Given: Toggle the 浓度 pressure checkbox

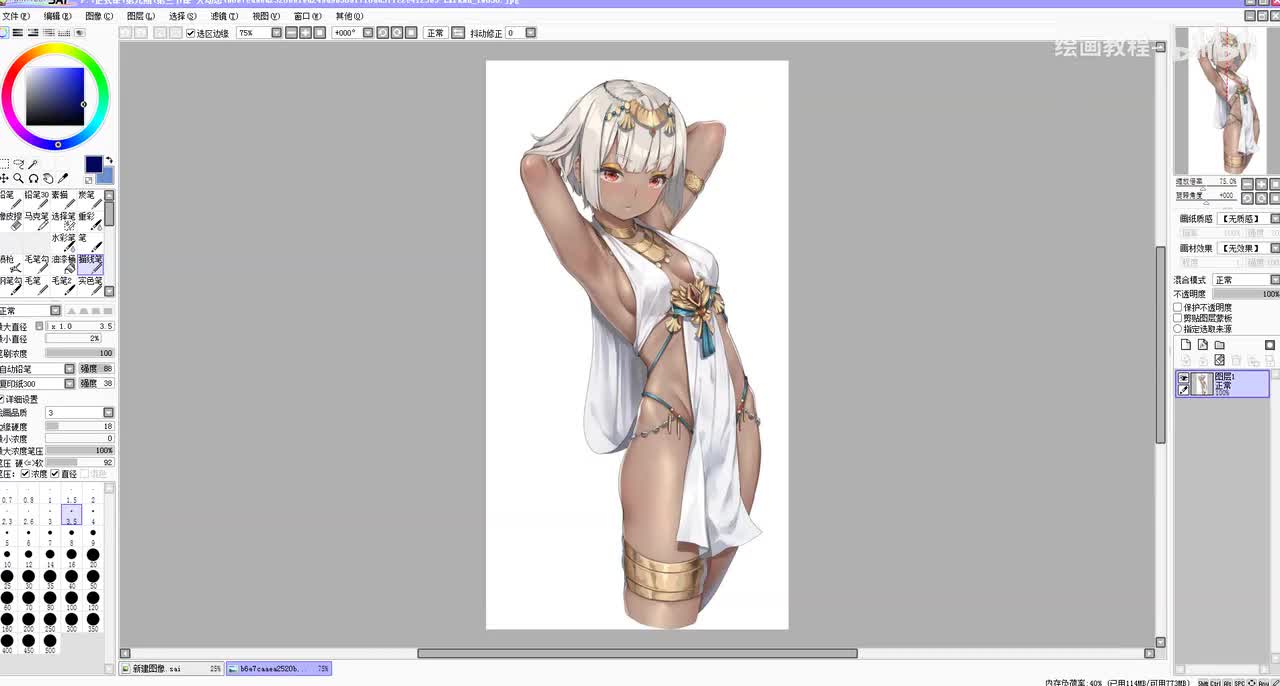Looking at the screenshot, I should (x=25, y=473).
